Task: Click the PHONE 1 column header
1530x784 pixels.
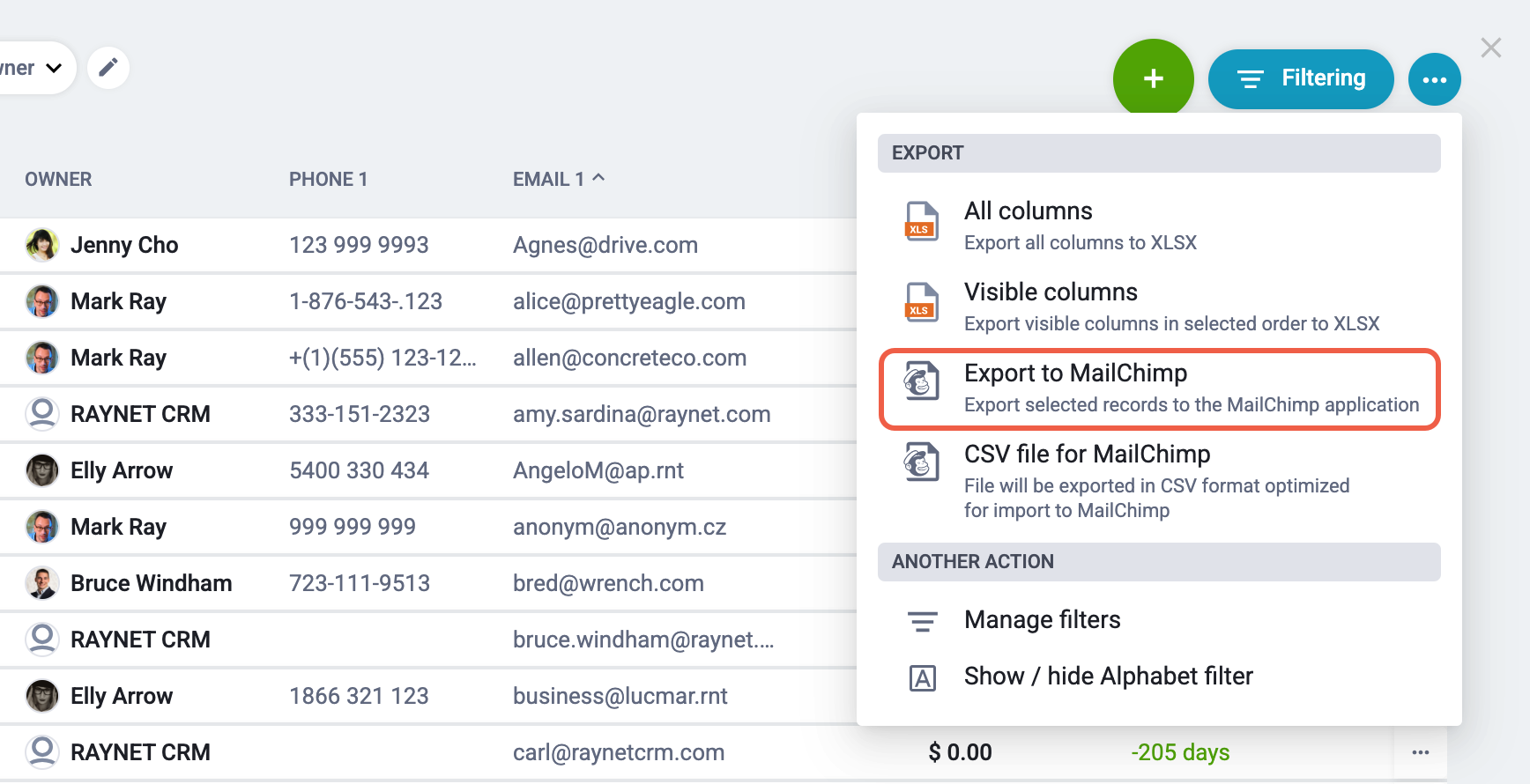Action: pyautogui.click(x=328, y=179)
